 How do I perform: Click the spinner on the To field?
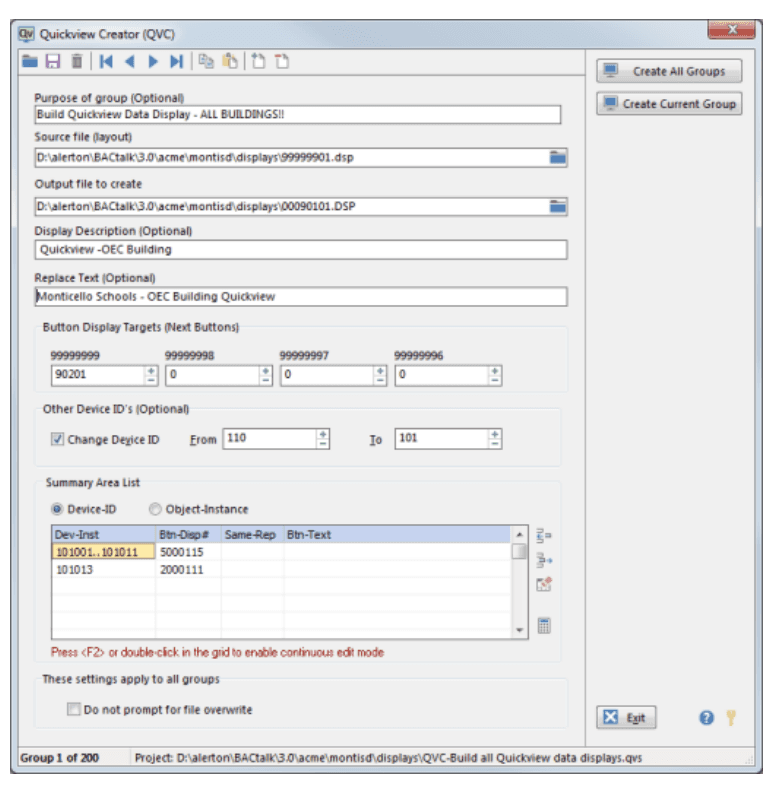pyautogui.click(x=494, y=439)
